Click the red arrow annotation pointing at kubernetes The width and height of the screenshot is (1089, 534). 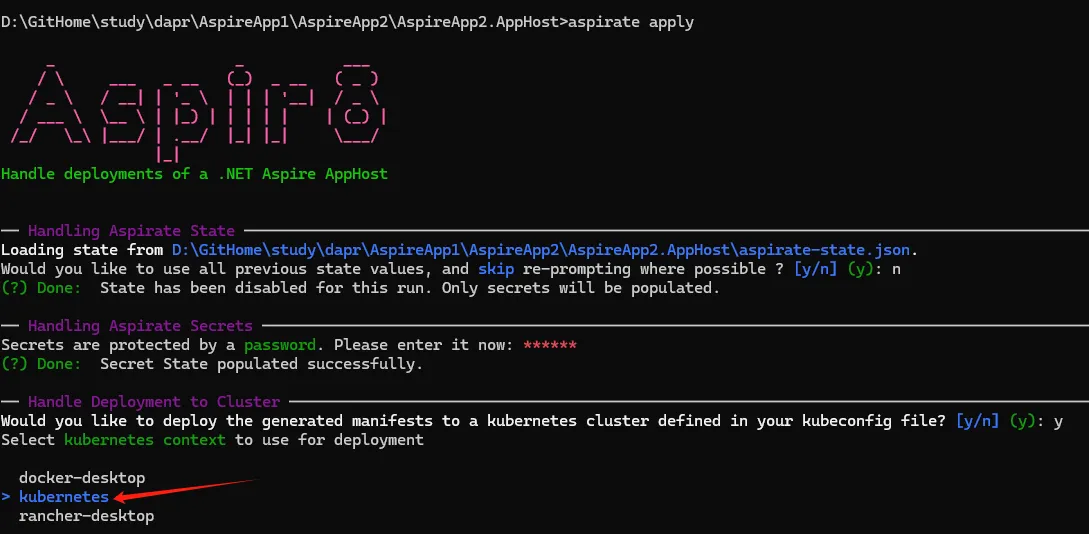[x=185, y=488]
